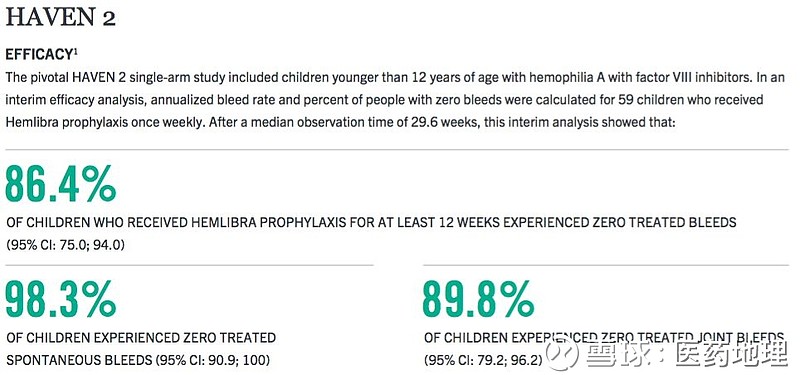This screenshot has height=375, width=800.
Task: Click the EFFICACY section label
Action: click(x=38, y=55)
